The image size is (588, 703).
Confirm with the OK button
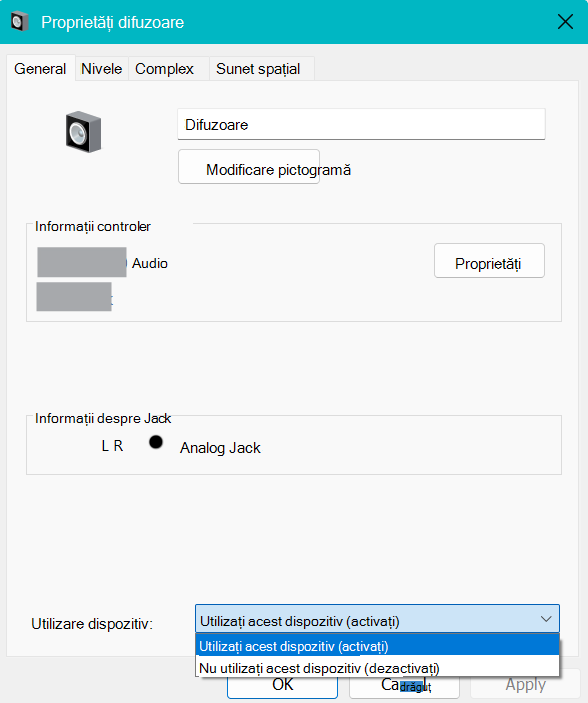[283, 686]
